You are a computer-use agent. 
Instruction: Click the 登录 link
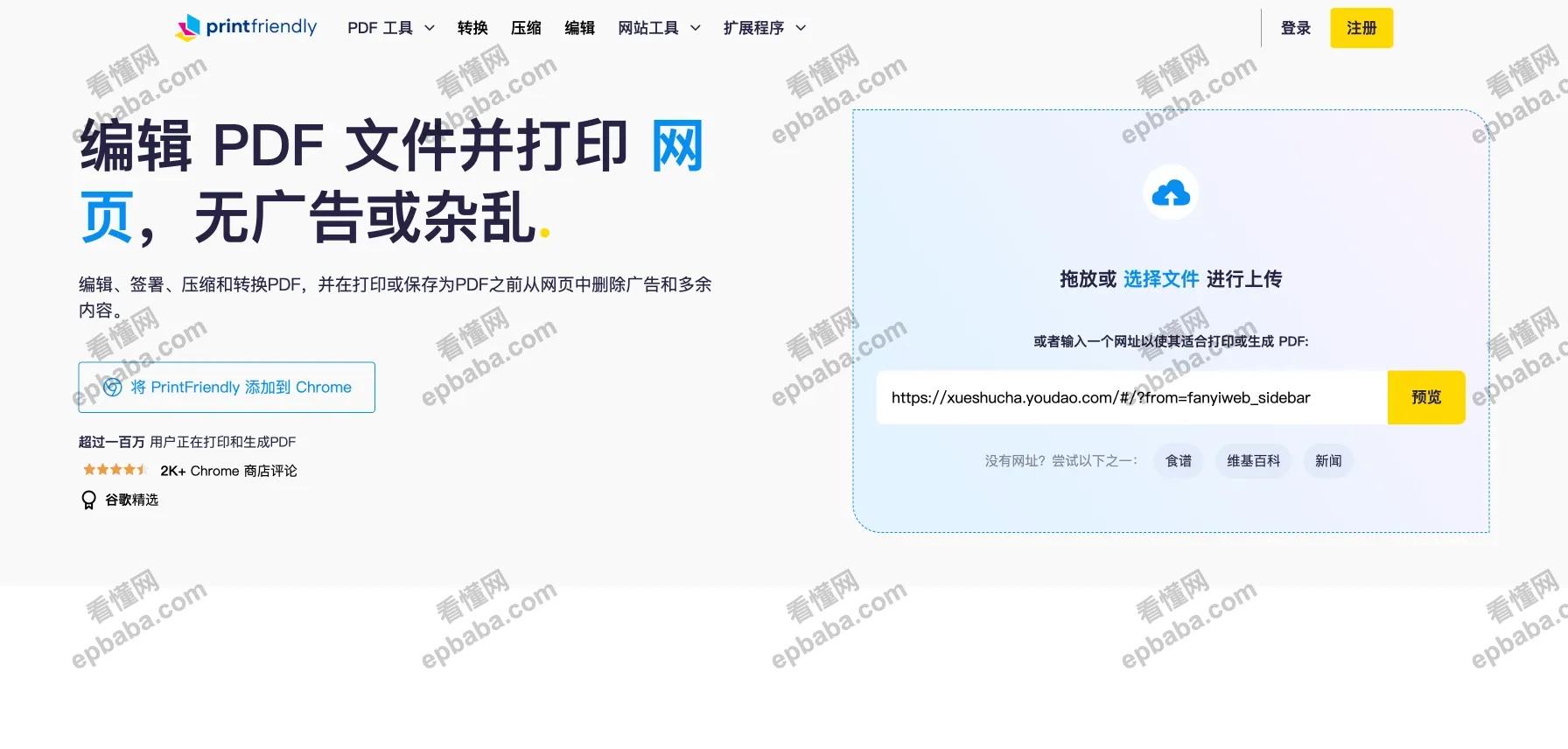point(1295,28)
